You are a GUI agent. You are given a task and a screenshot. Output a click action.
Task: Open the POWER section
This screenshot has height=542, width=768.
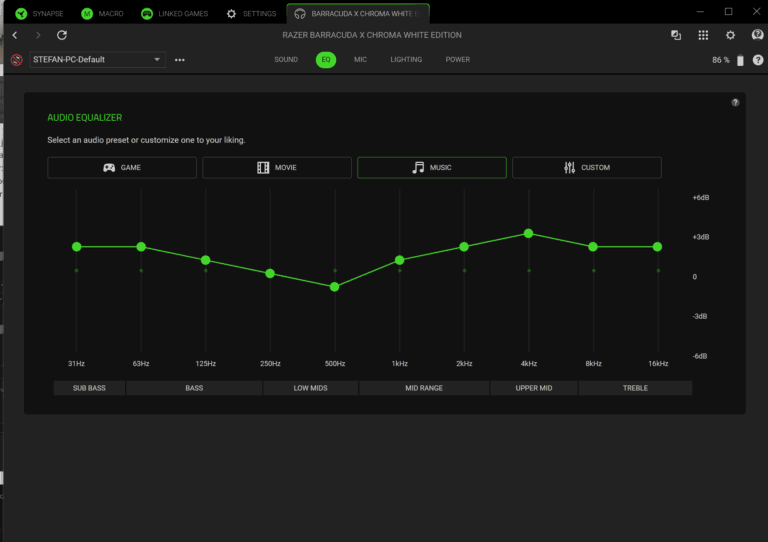point(457,60)
